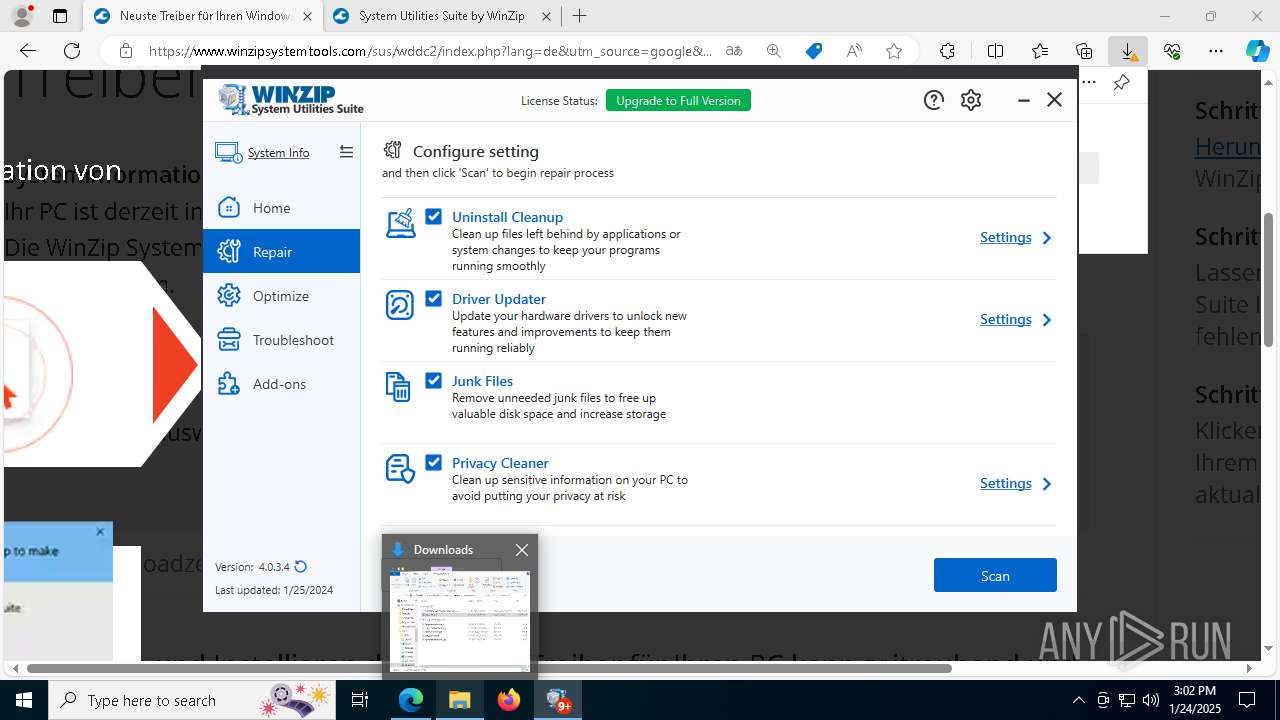Viewport: 1280px width, 720px height.
Task: Open Edge Copilot sidebar icon
Action: click(x=1257, y=51)
